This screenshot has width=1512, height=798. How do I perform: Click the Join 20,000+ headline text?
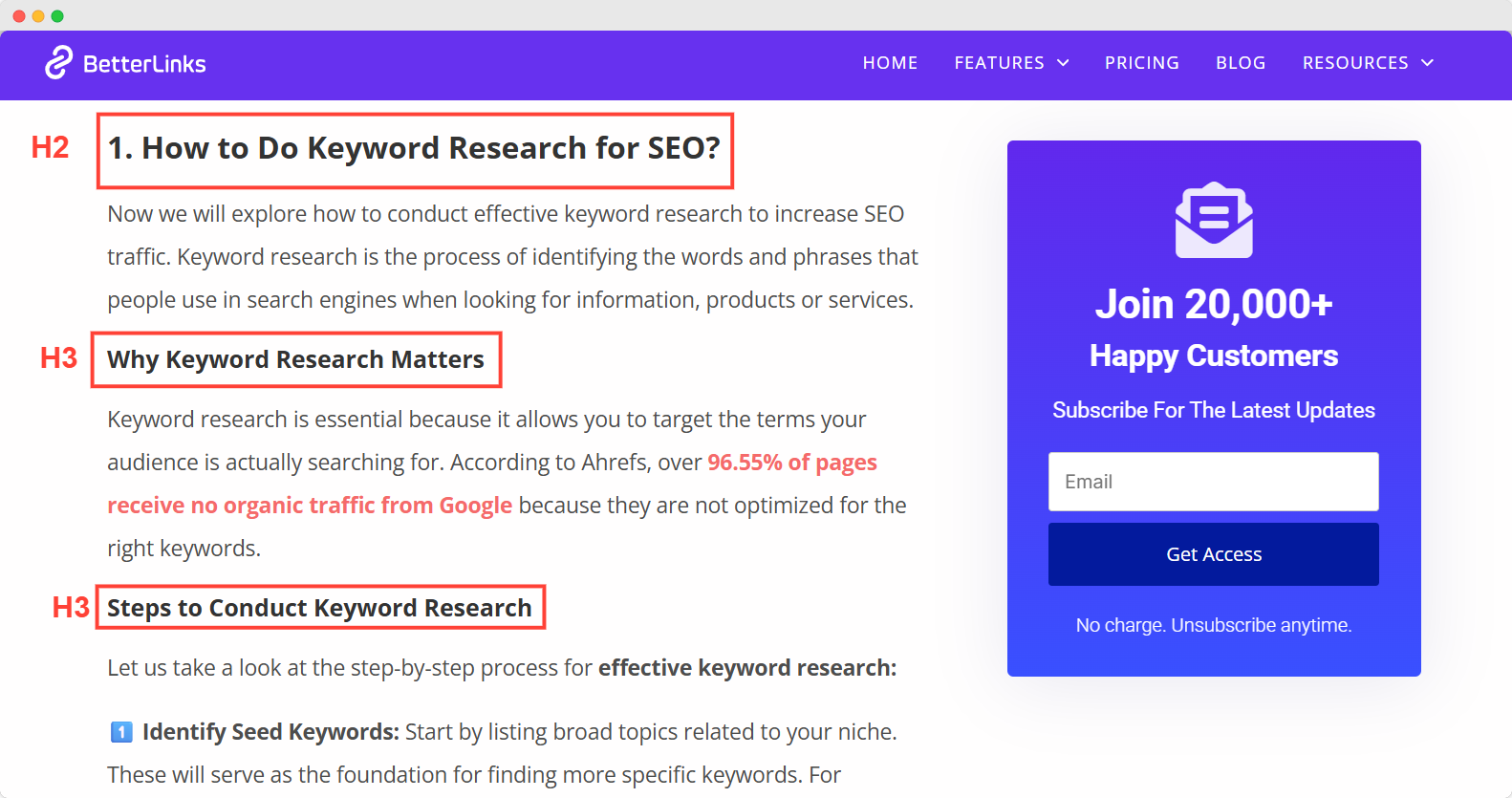pyautogui.click(x=1213, y=304)
